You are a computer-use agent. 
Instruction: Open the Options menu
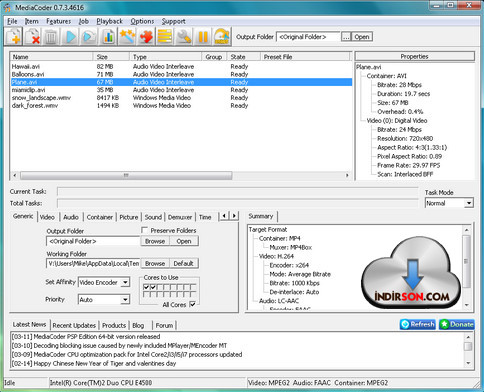click(x=142, y=21)
